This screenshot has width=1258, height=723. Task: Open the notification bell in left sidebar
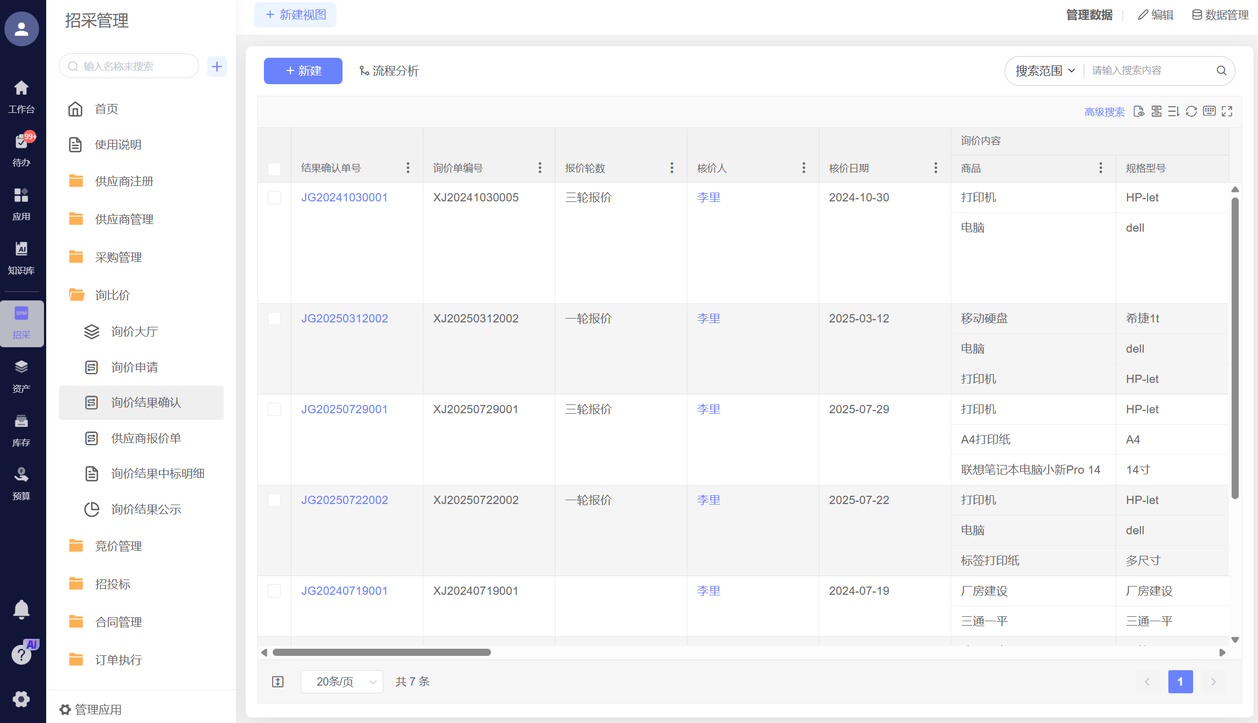point(21,610)
